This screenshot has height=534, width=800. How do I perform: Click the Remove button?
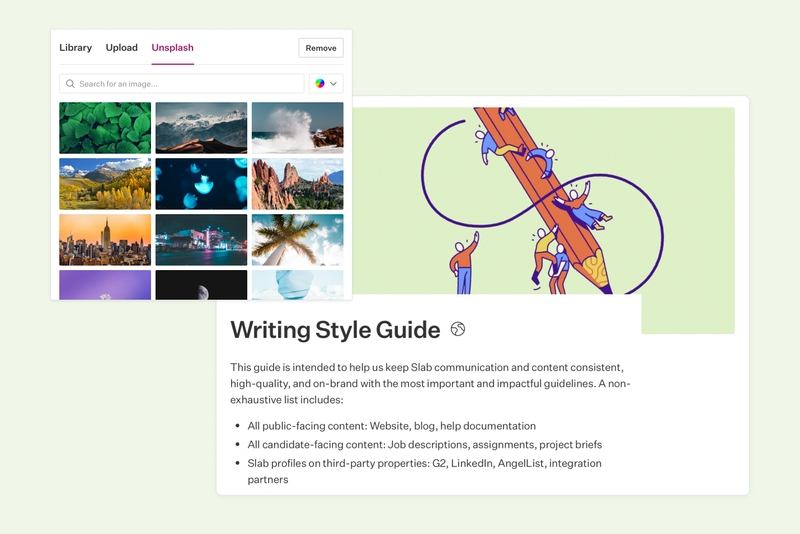tap(321, 48)
